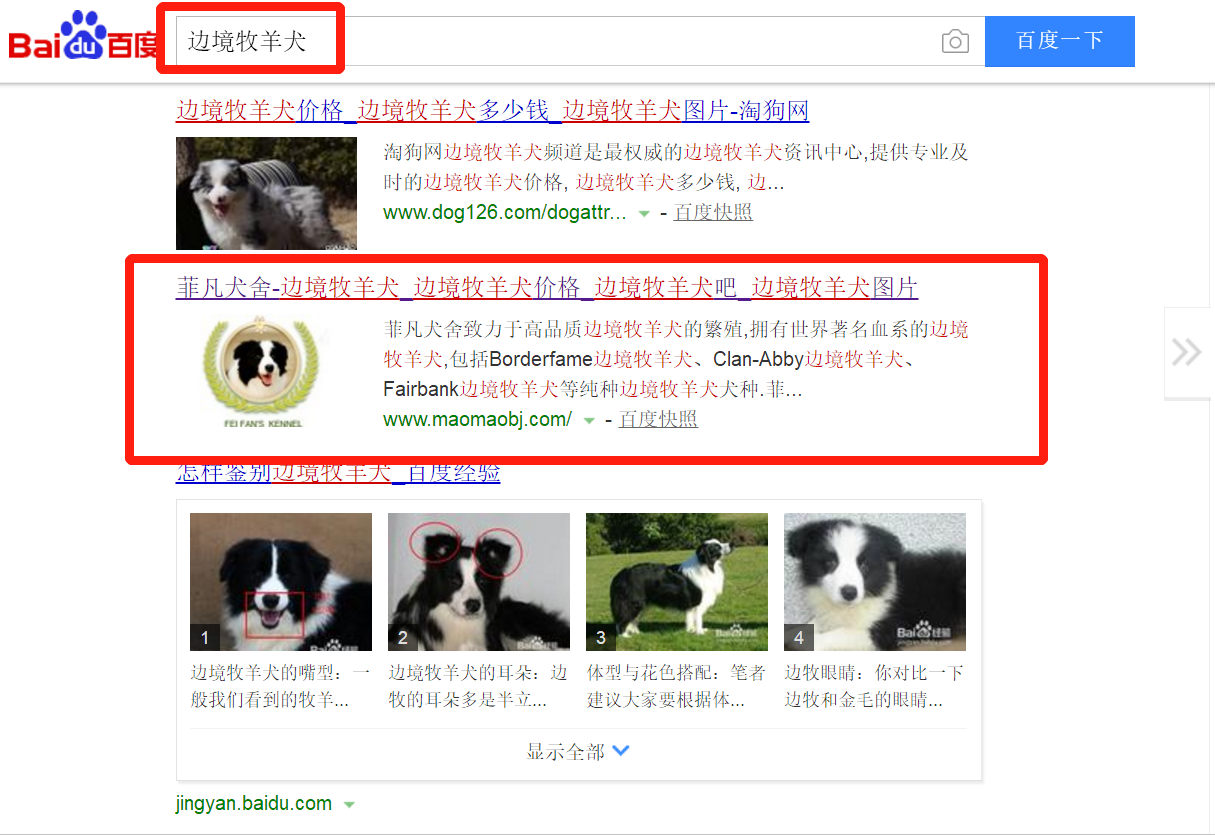Expand the arrow next to www.dog126.com
Screen dimensions: 1215x835
click(x=644, y=213)
